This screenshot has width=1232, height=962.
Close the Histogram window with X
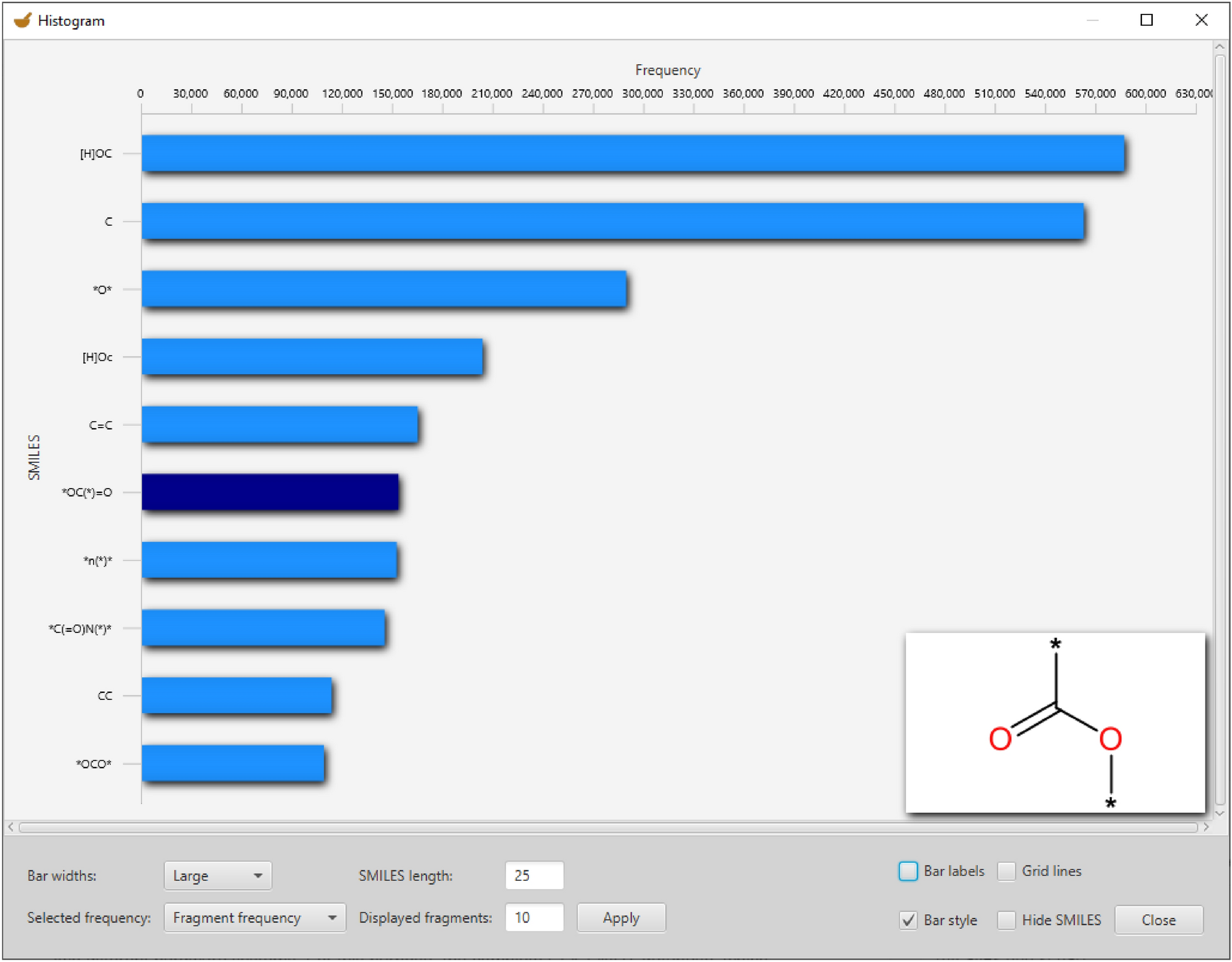click(x=1201, y=20)
